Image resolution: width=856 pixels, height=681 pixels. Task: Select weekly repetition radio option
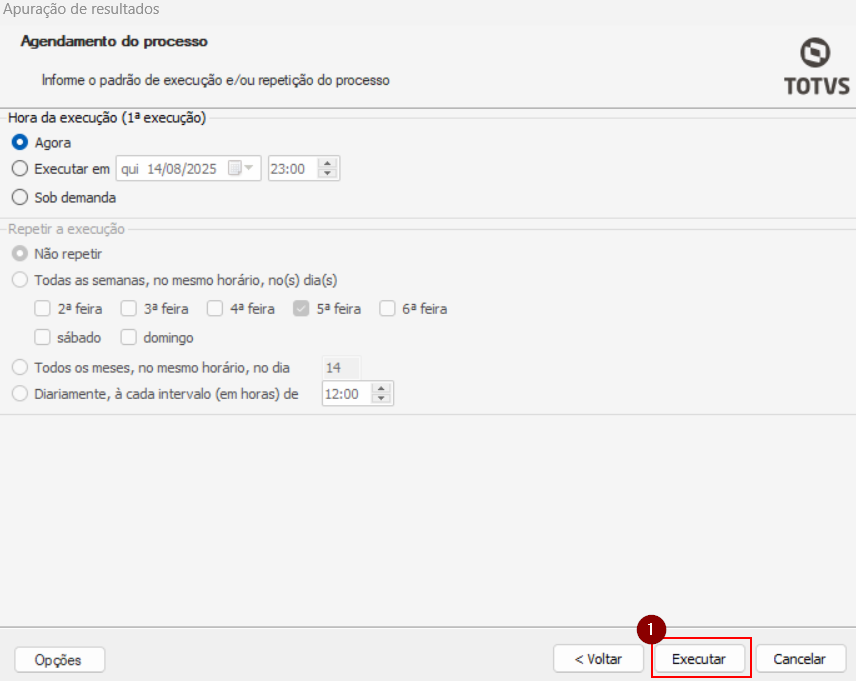(x=20, y=280)
